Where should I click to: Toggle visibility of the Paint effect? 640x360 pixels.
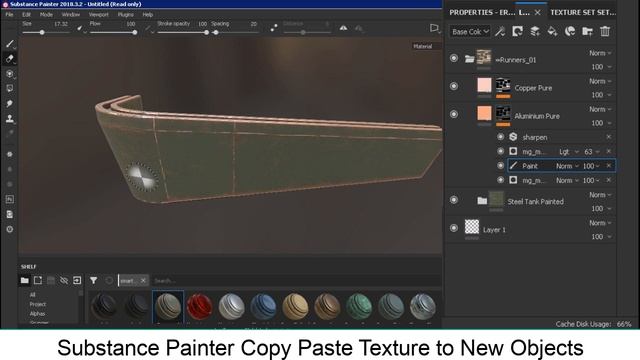click(500, 166)
